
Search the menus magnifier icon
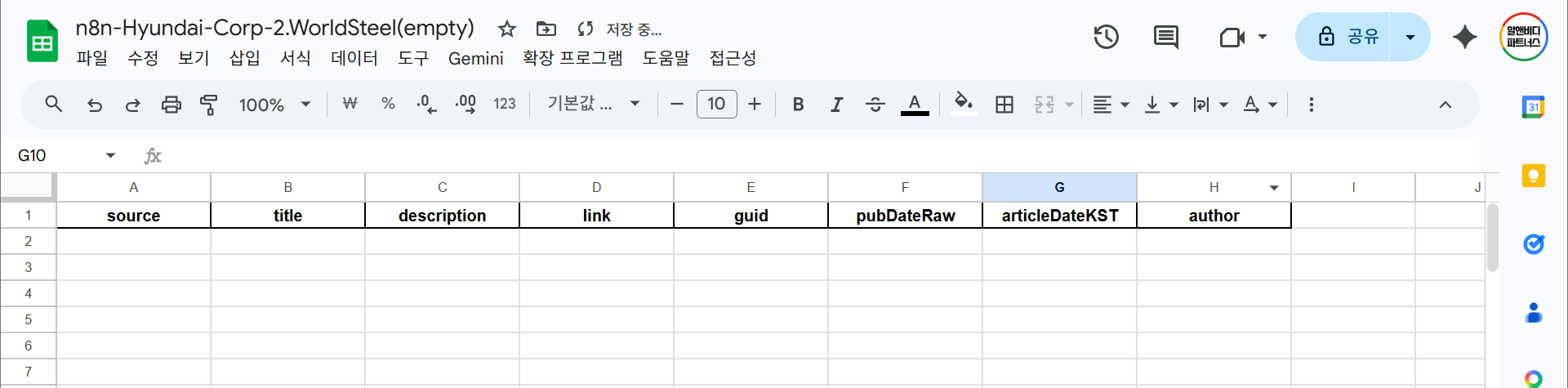(x=54, y=105)
